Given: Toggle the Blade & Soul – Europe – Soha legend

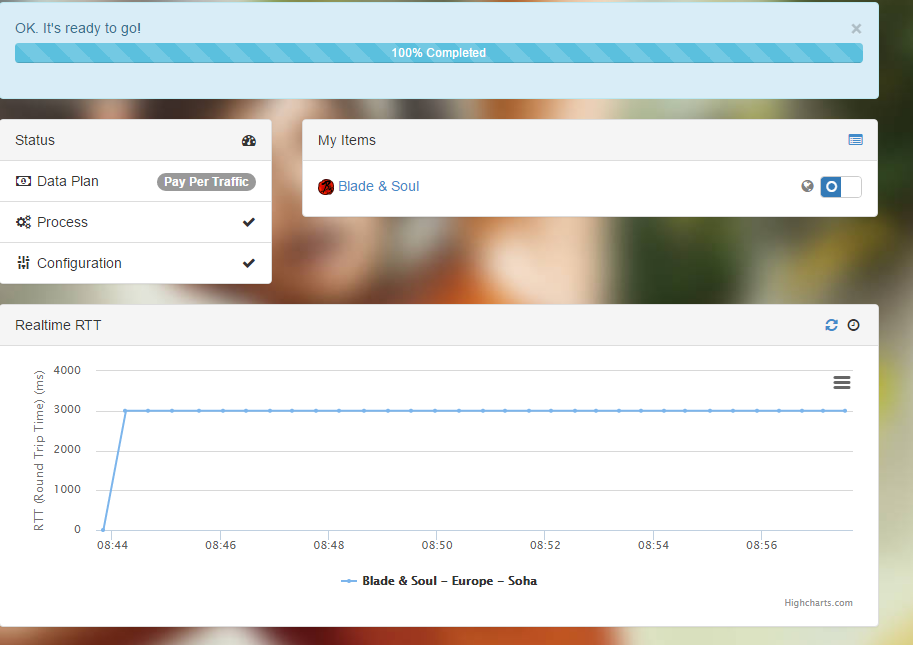Looking at the screenshot, I should pyautogui.click(x=439, y=581).
